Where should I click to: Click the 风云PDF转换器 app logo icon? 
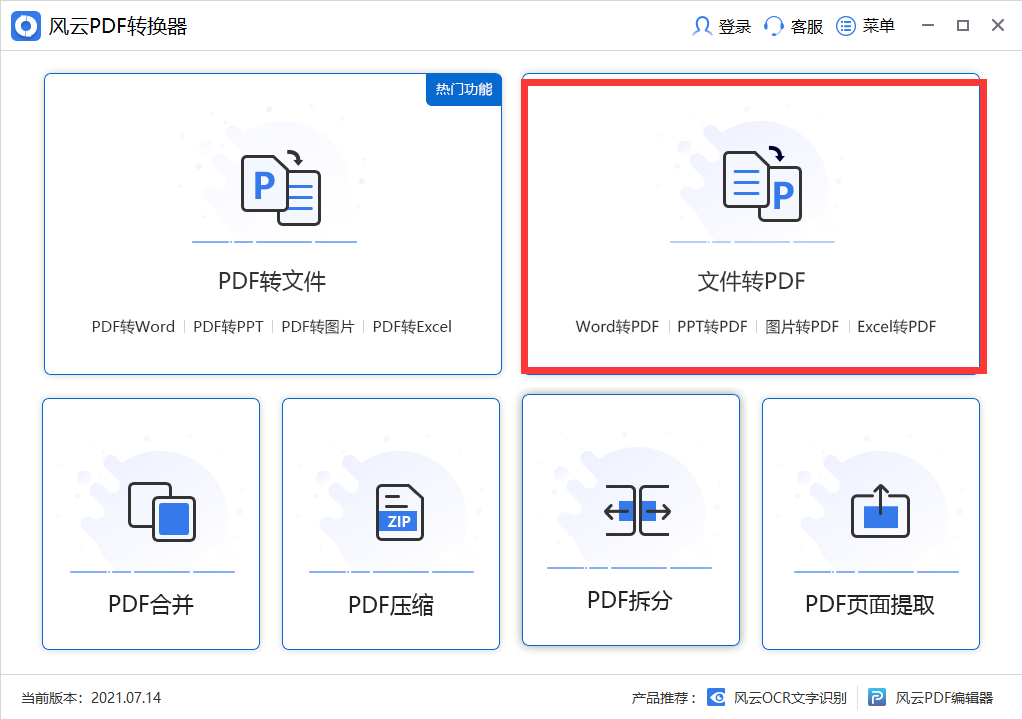coord(26,26)
